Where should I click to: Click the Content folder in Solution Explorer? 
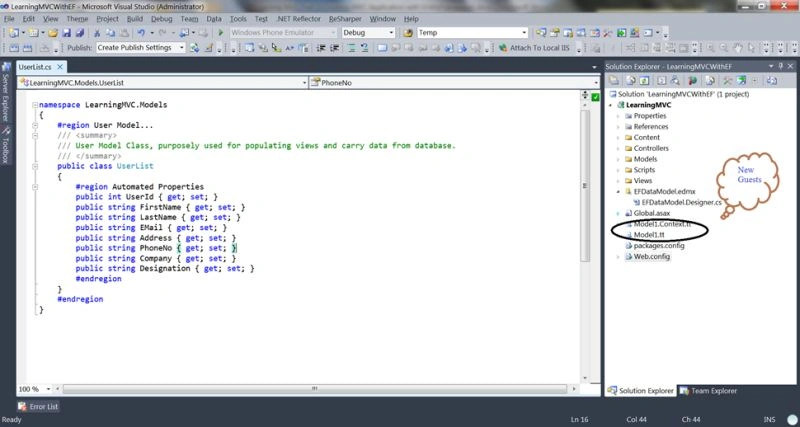646,137
